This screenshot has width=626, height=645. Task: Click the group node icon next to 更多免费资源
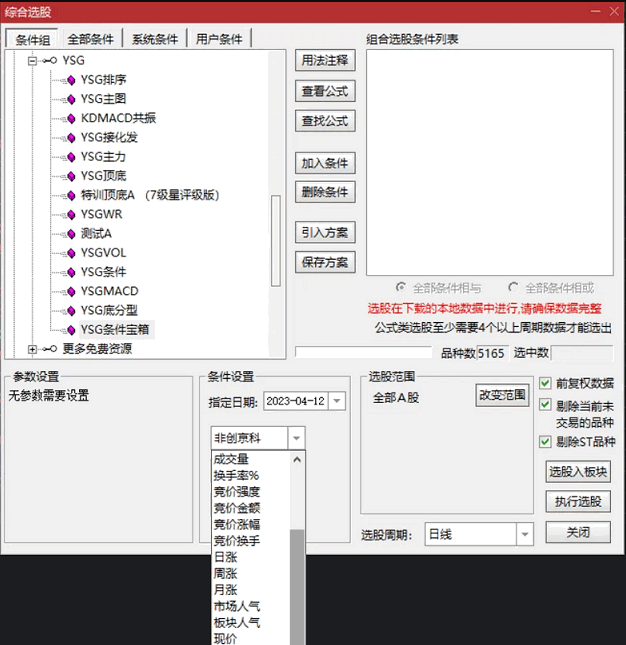(50, 349)
